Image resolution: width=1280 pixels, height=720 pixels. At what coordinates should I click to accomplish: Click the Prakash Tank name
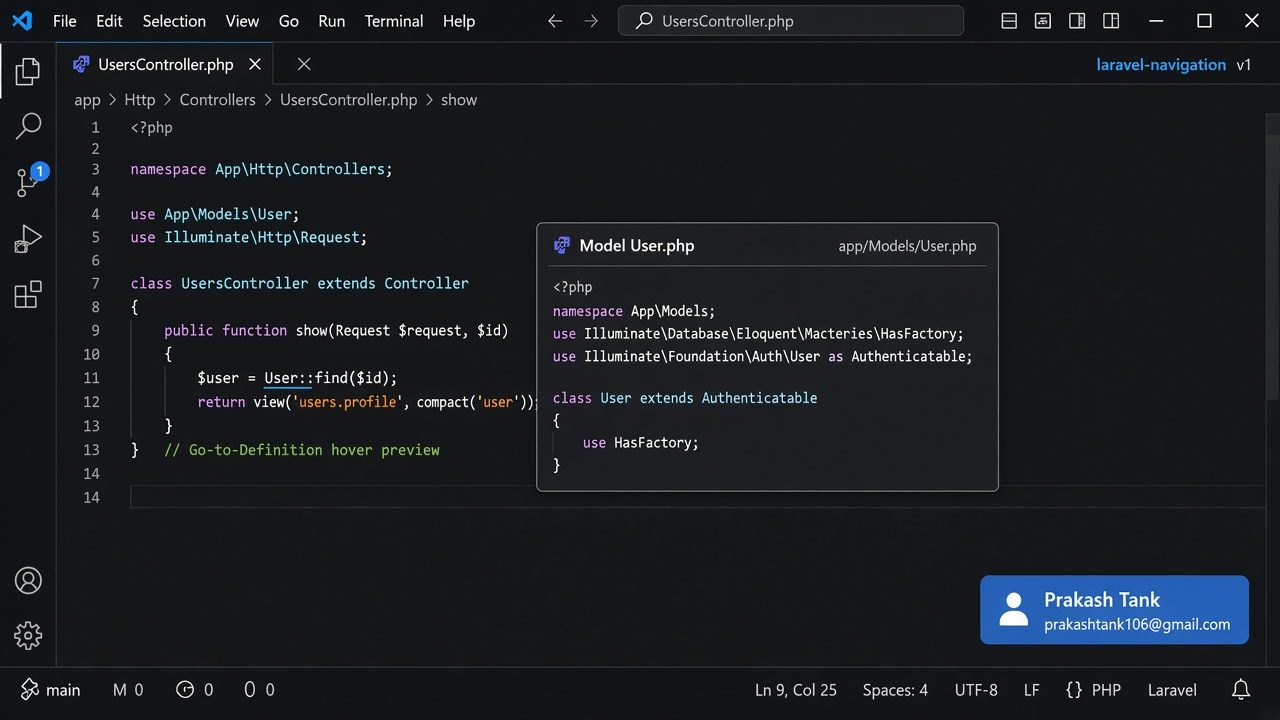1102,600
